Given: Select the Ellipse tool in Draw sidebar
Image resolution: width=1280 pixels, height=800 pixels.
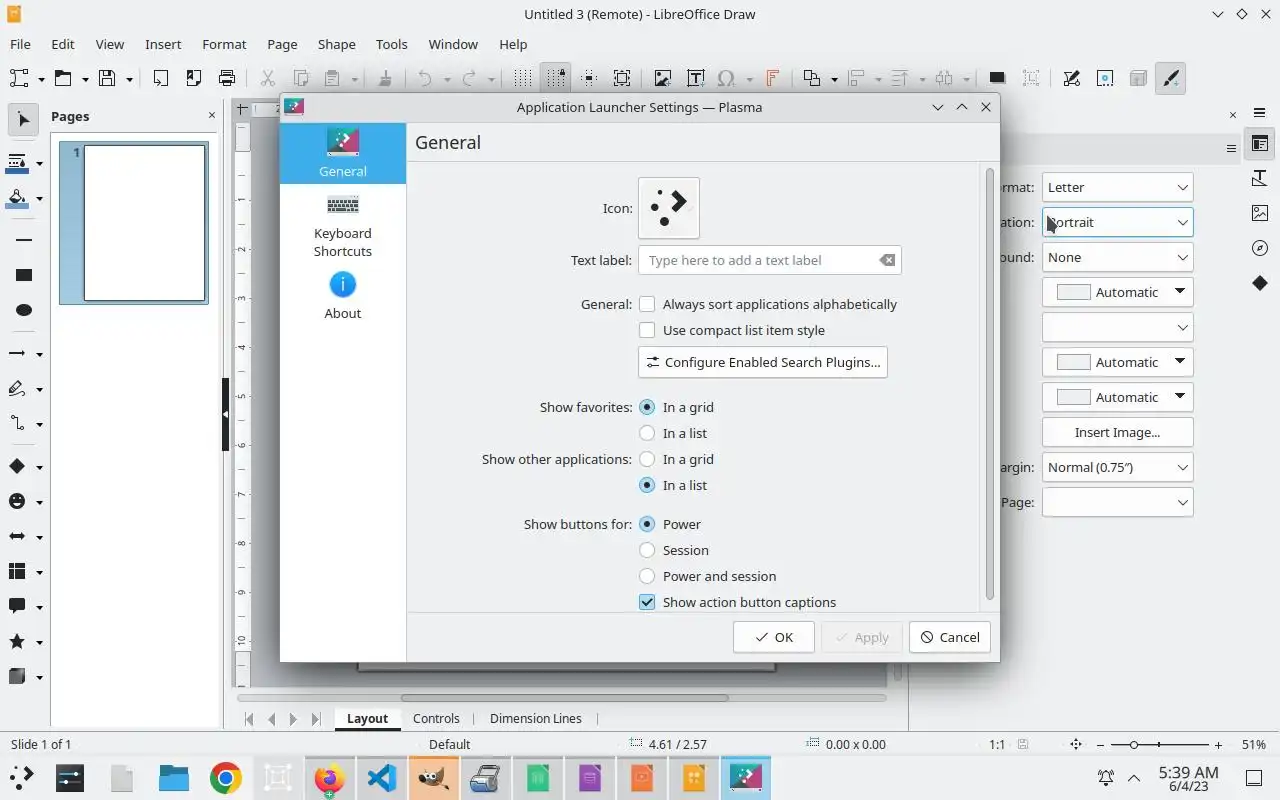Looking at the screenshot, I should tap(23, 310).
